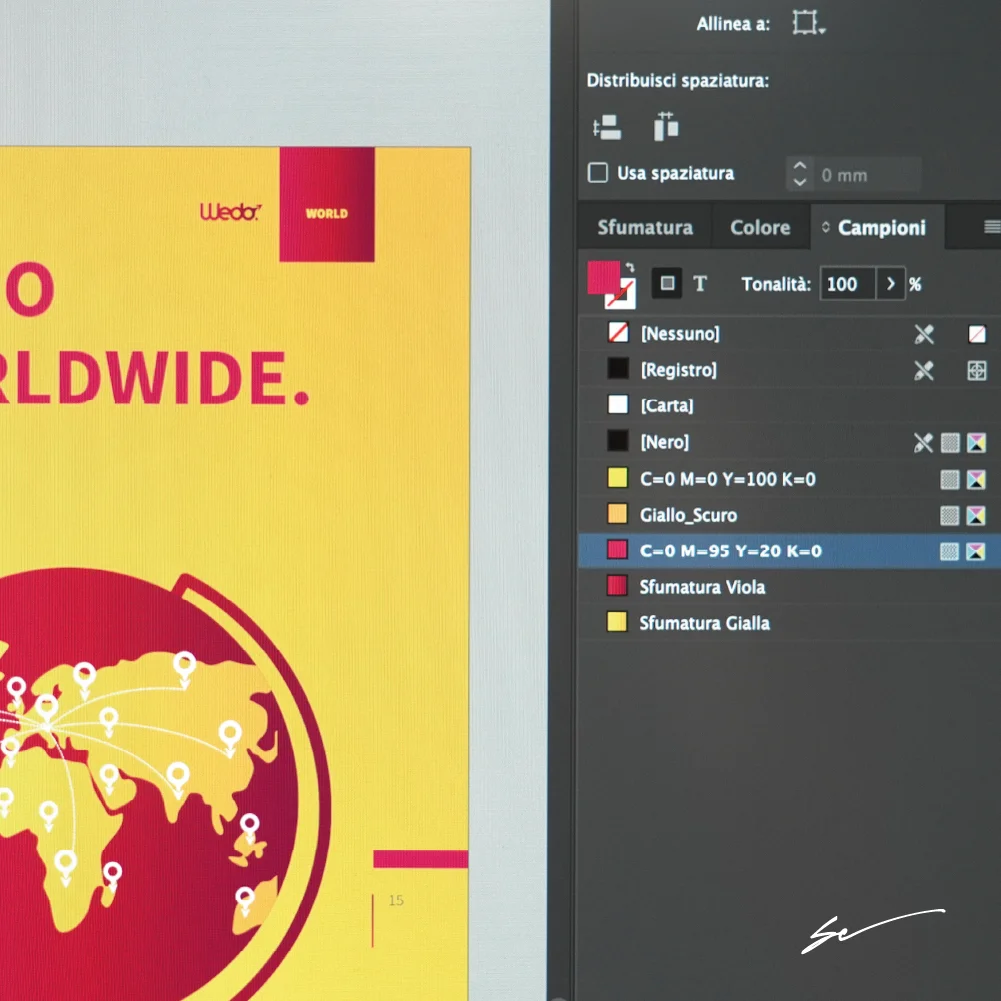Click the globe illustration on page
The image size is (1001, 1001).
pyautogui.click(x=165, y=784)
